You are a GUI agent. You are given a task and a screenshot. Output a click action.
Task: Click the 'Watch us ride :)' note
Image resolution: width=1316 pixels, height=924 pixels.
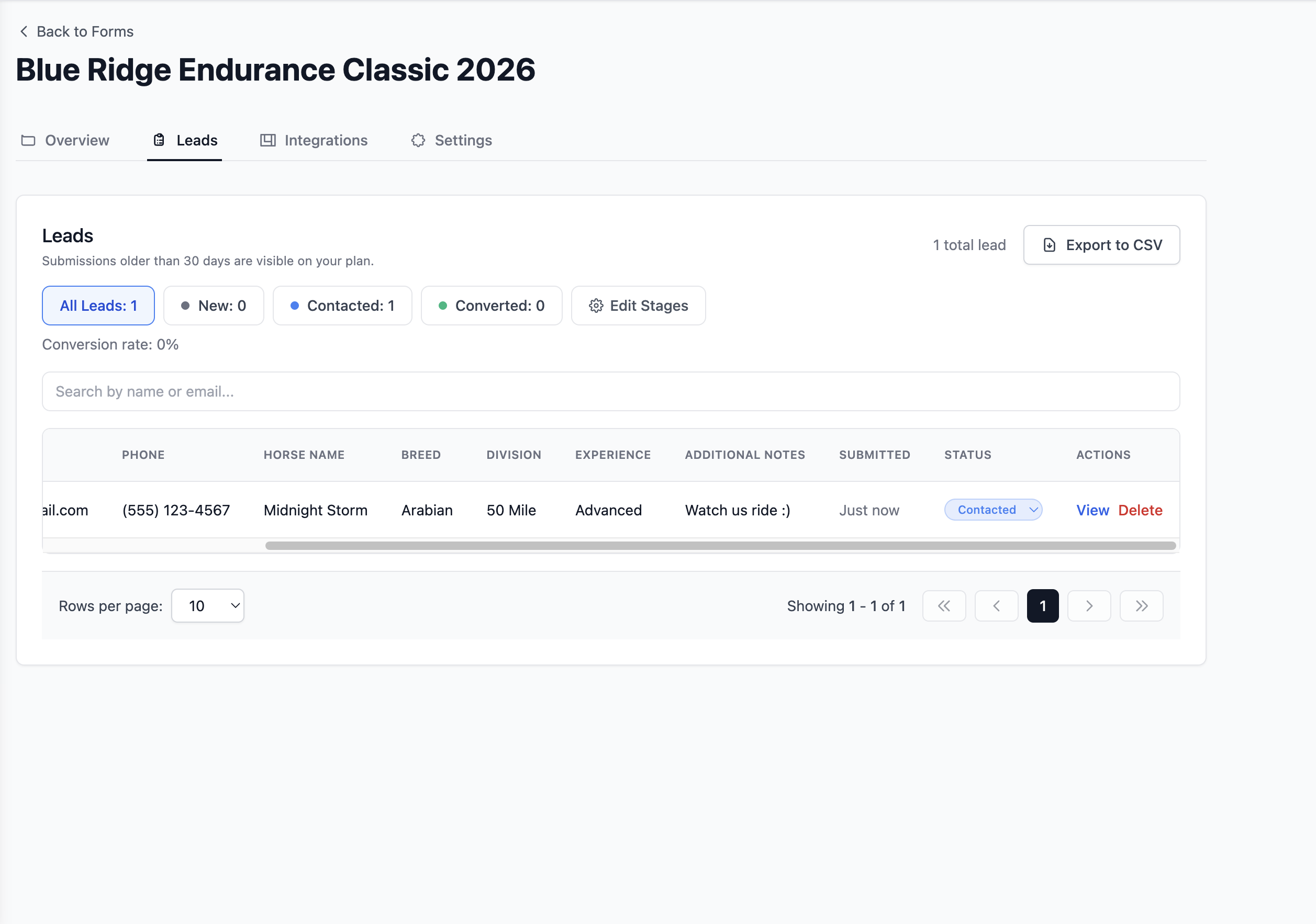coord(738,511)
